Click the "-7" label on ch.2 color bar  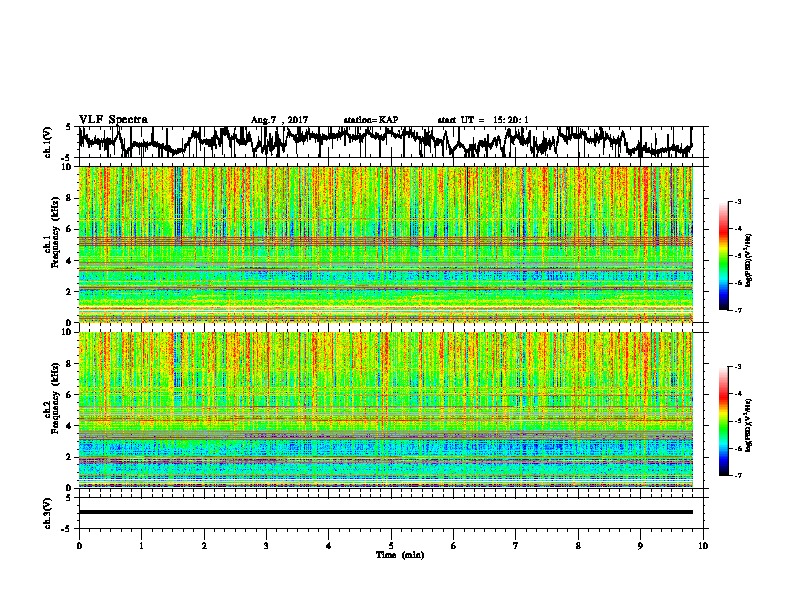(737, 476)
